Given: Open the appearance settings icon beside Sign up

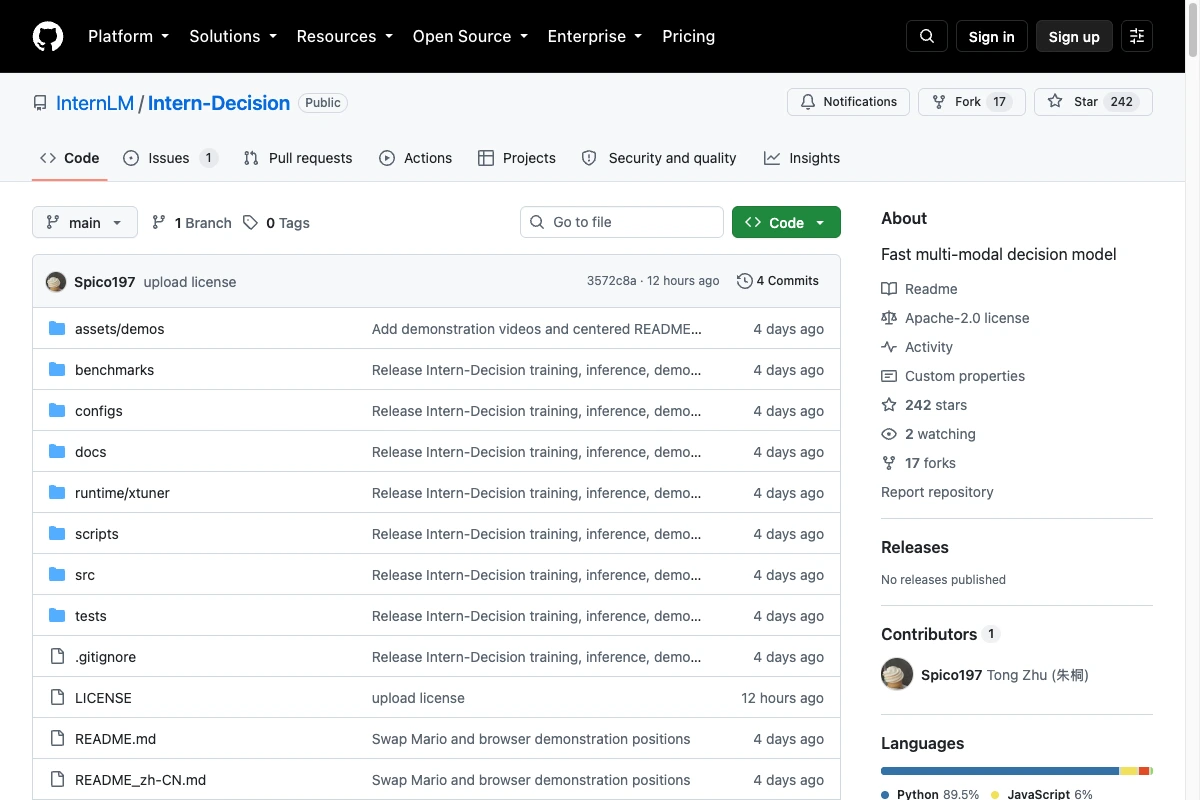Looking at the screenshot, I should (1137, 36).
